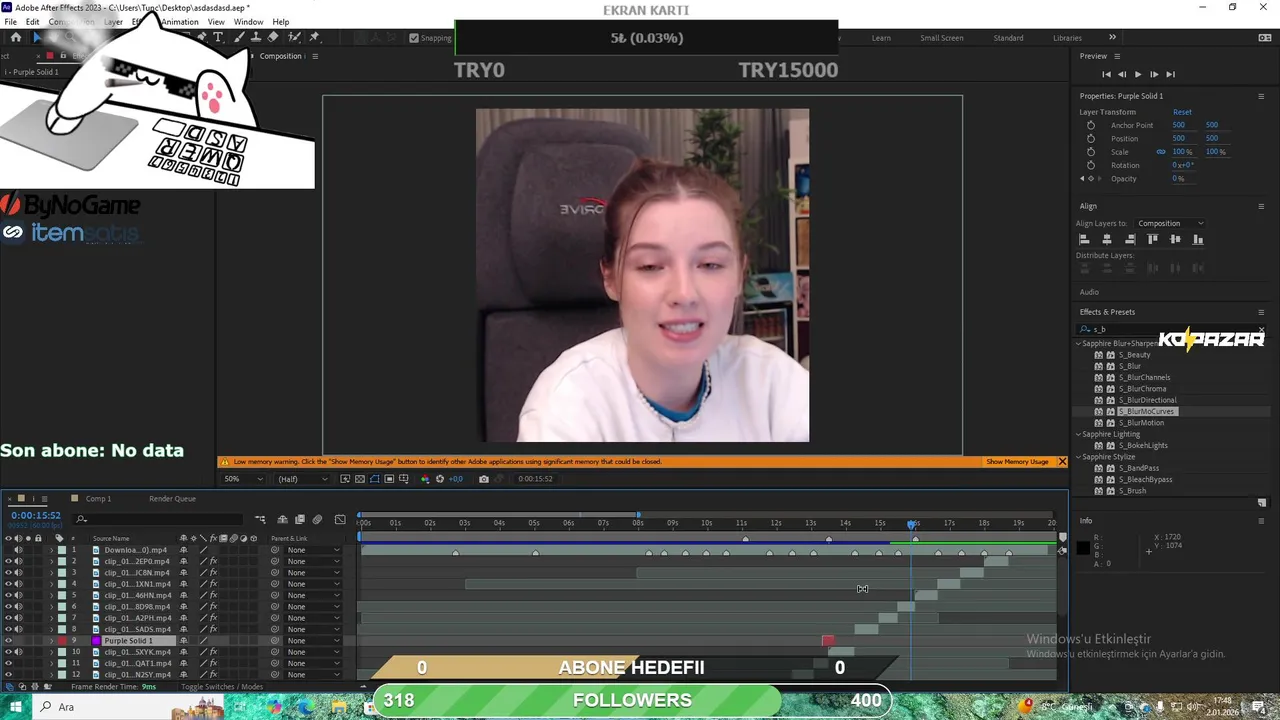The image size is (1280, 720).
Task: Step back one frame in Preview
Action: (x=1122, y=74)
